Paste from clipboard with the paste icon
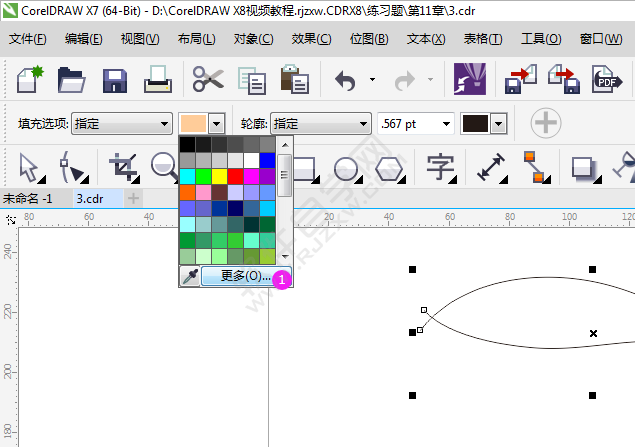This screenshot has height=447, width=635. (x=295, y=79)
